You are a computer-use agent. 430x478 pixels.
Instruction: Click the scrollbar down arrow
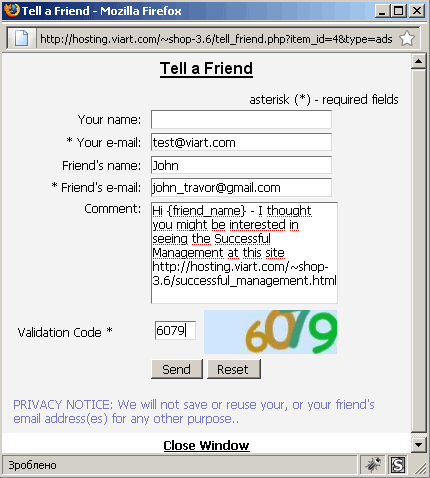point(418,445)
